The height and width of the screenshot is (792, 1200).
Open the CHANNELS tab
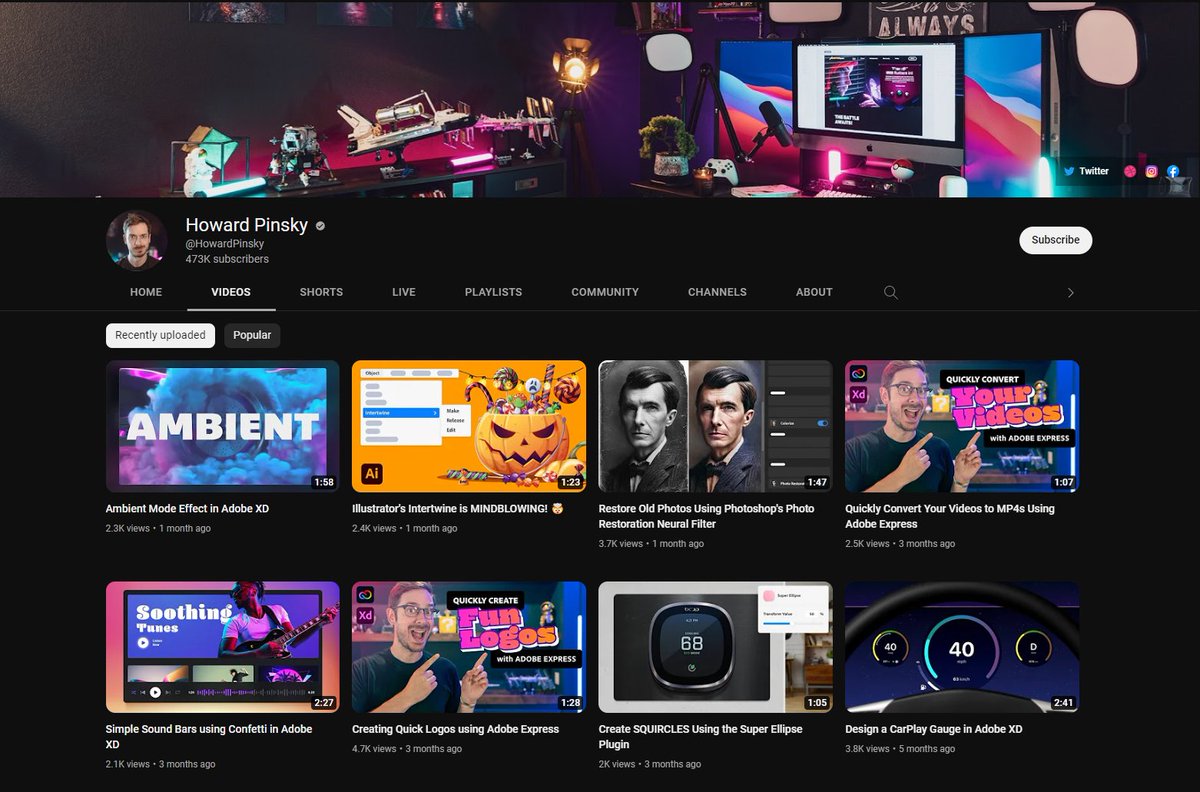(717, 292)
